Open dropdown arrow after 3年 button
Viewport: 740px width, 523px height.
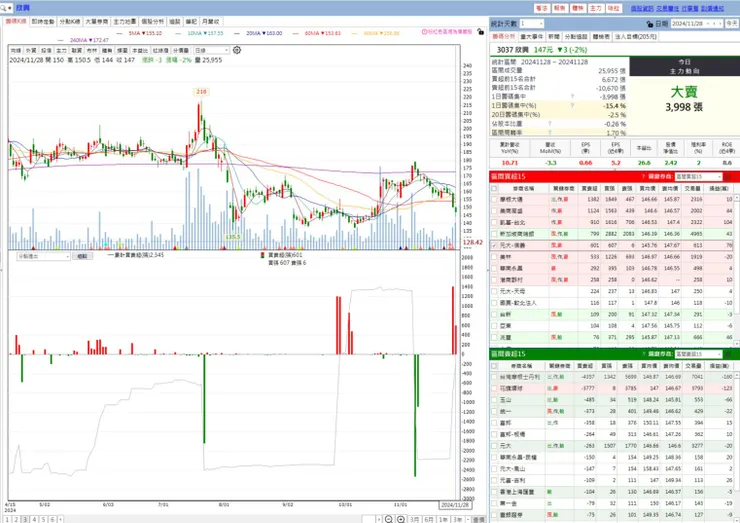(468, 519)
